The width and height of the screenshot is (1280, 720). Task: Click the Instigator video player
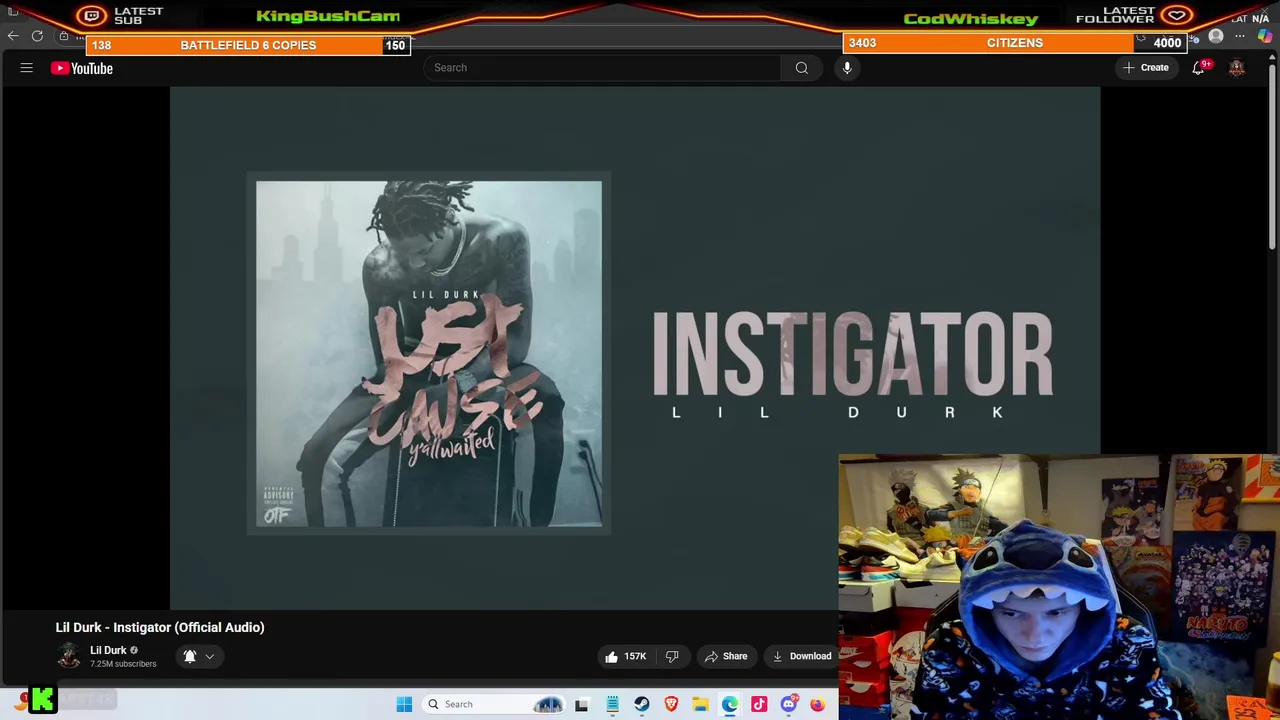tap(635, 348)
